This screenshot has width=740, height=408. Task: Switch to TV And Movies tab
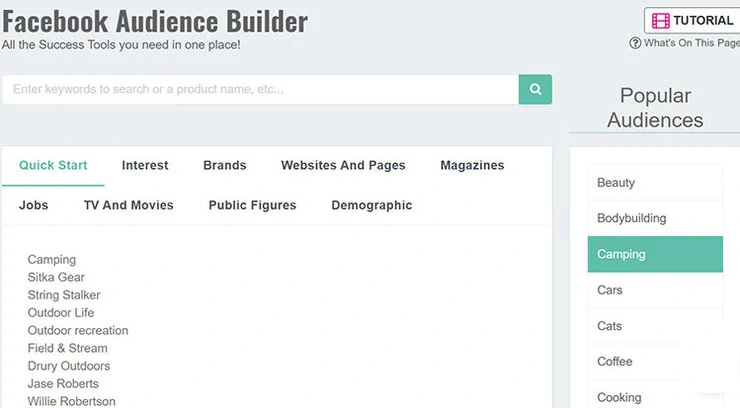[128, 205]
